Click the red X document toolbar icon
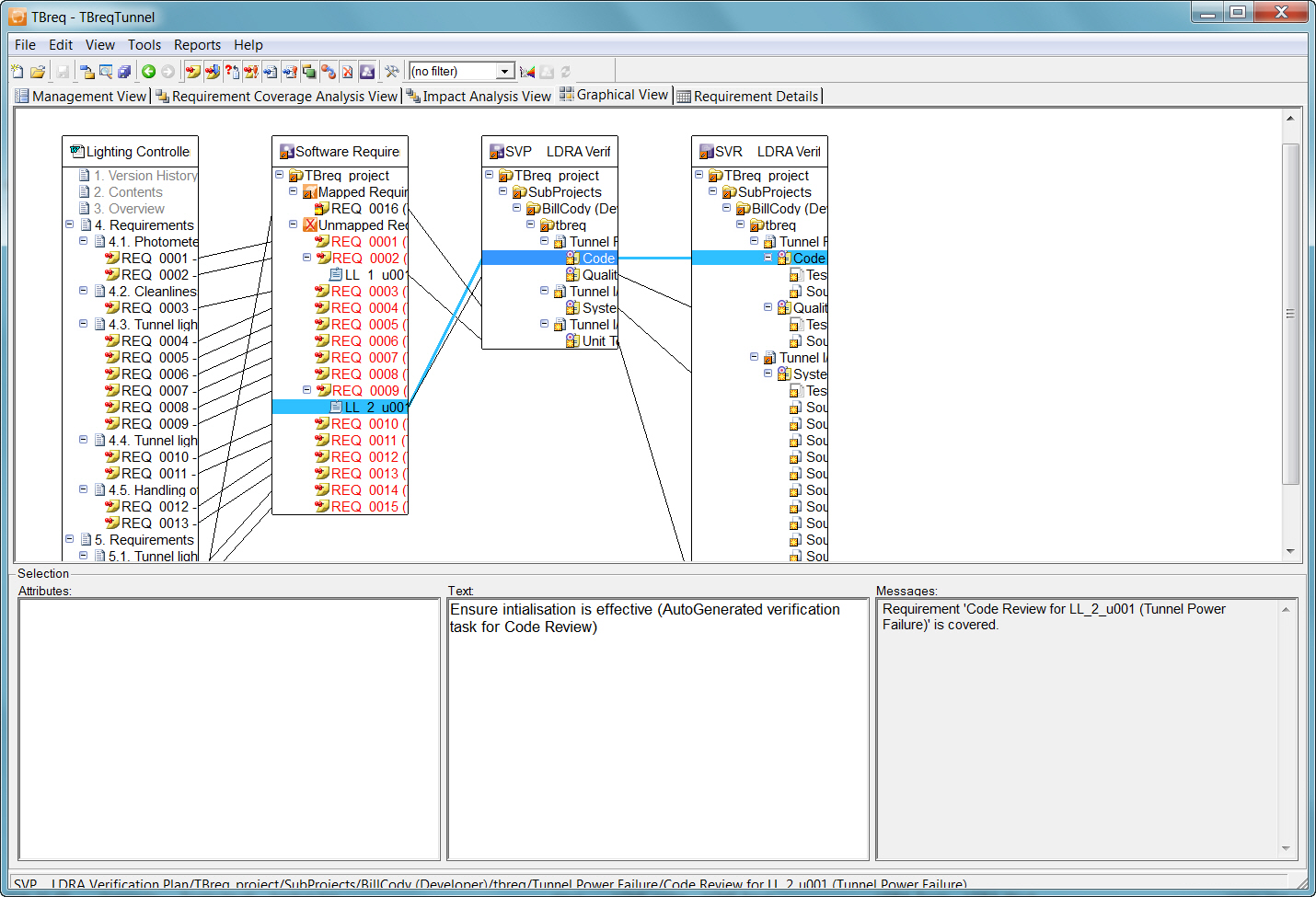 [x=347, y=72]
